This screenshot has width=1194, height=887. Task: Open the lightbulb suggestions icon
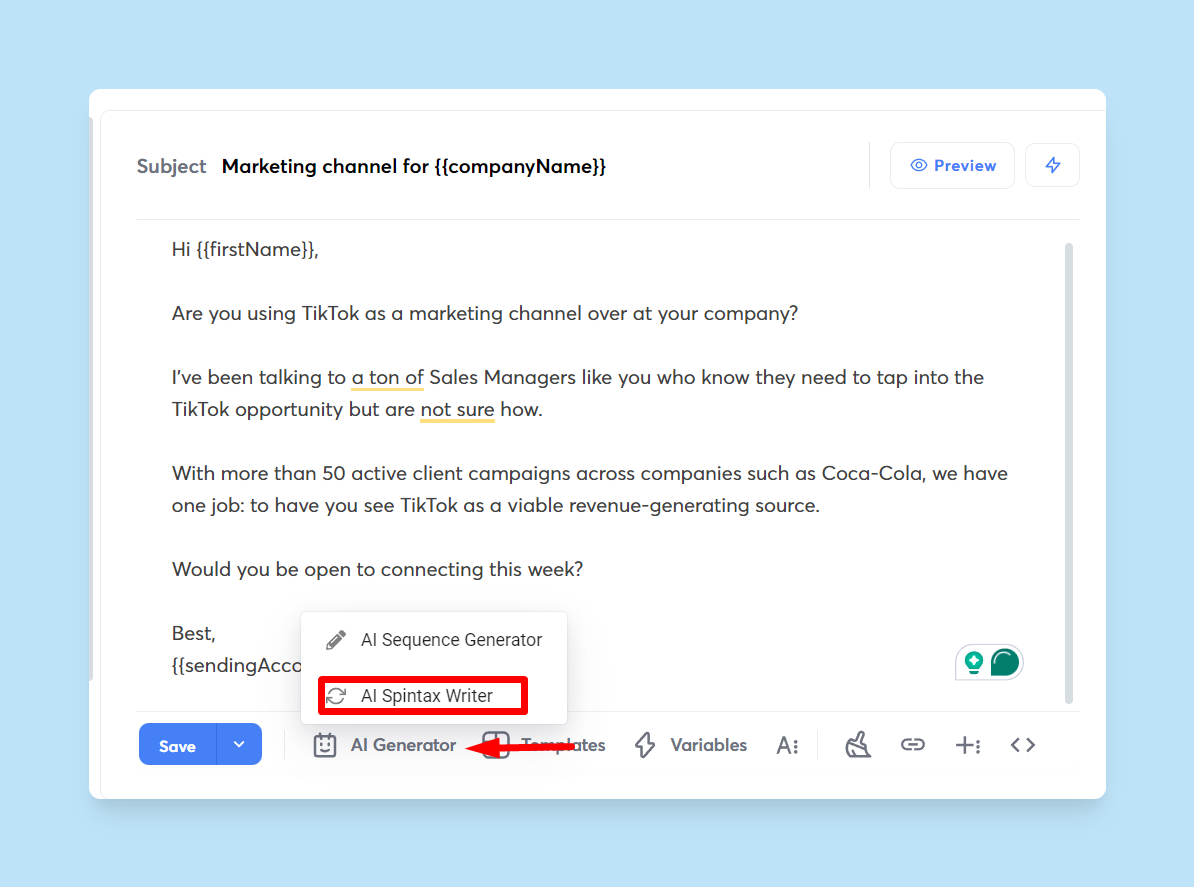(976, 662)
